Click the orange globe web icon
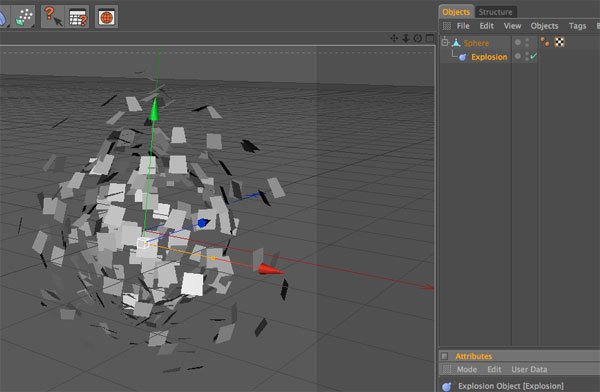 pyautogui.click(x=106, y=16)
